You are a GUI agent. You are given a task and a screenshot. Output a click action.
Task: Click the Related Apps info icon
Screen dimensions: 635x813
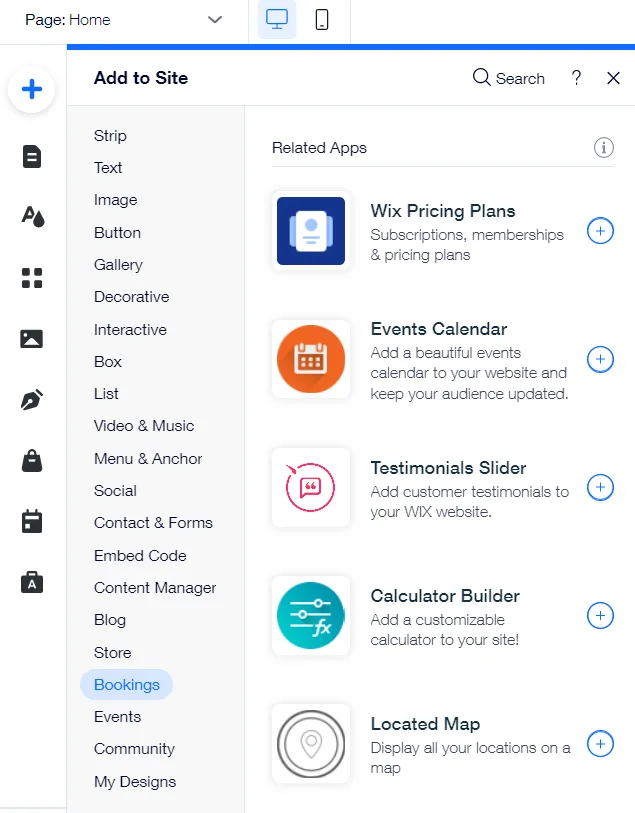pos(603,148)
